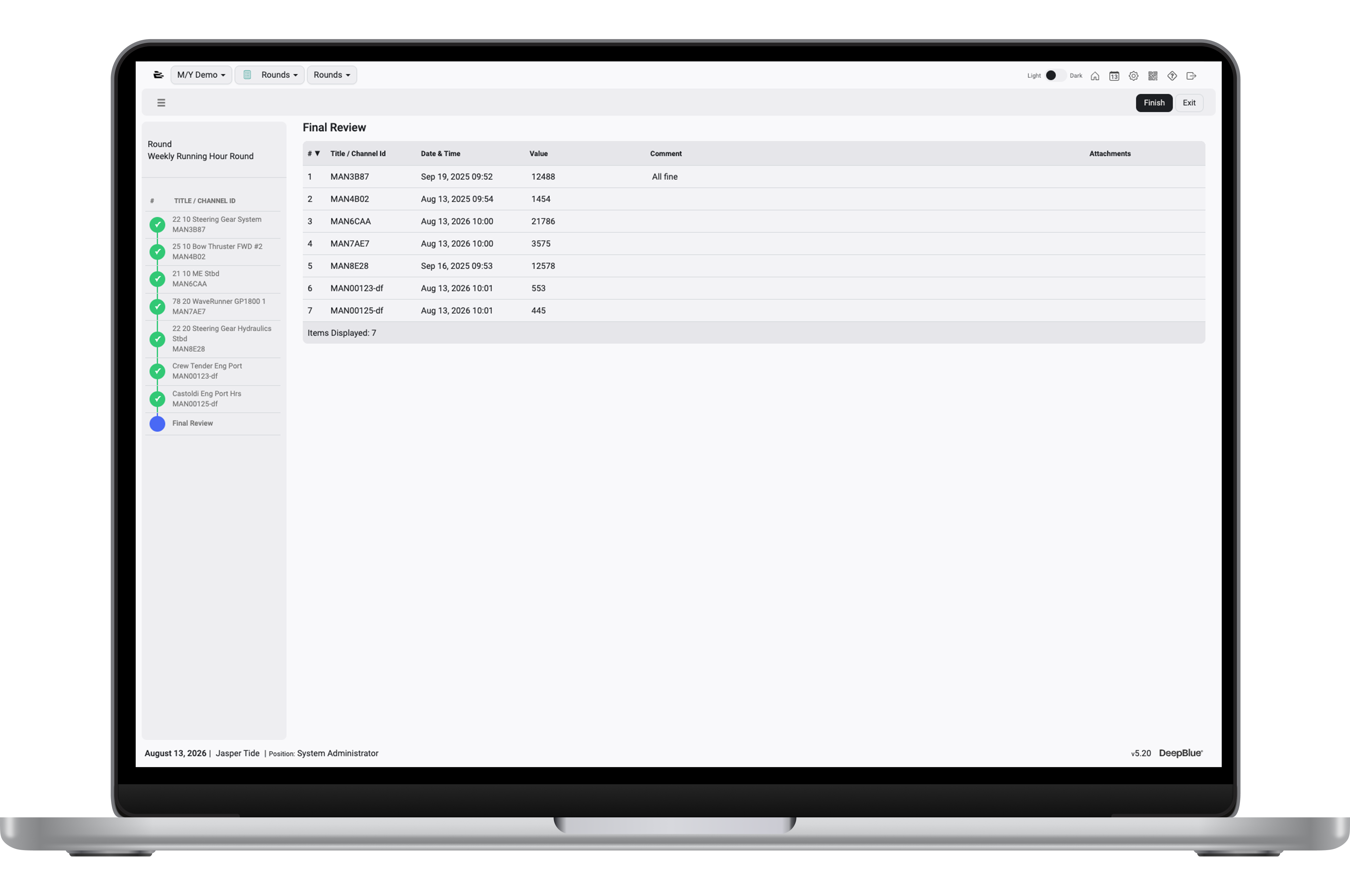Click 'Sep 16, 2025 09:53' date cell
Image resolution: width=1350 pixels, height=896 pixels.
(x=457, y=266)
